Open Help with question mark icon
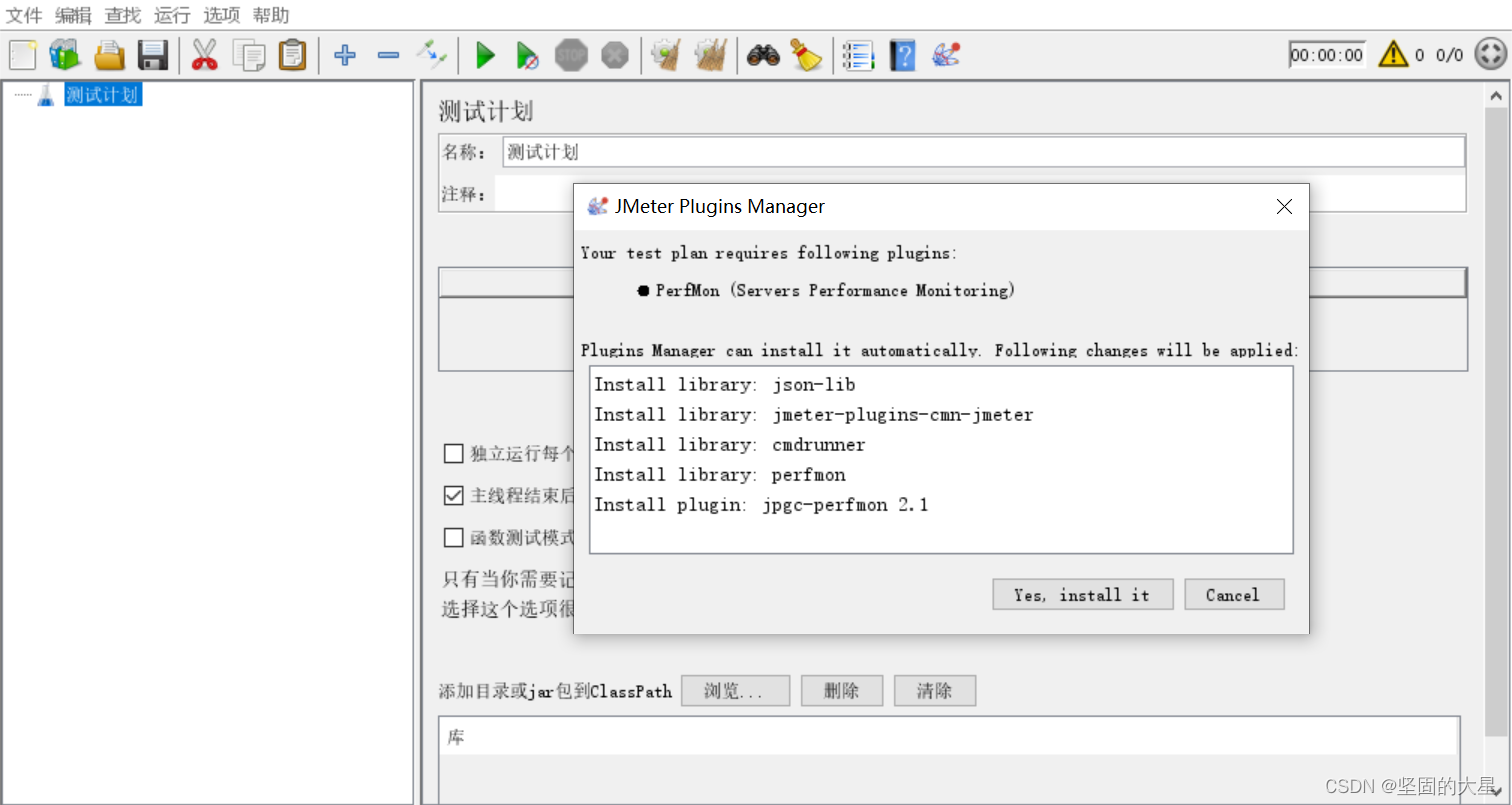Image resolution: width=1512 pixels, height=805 pixels. 902,55
